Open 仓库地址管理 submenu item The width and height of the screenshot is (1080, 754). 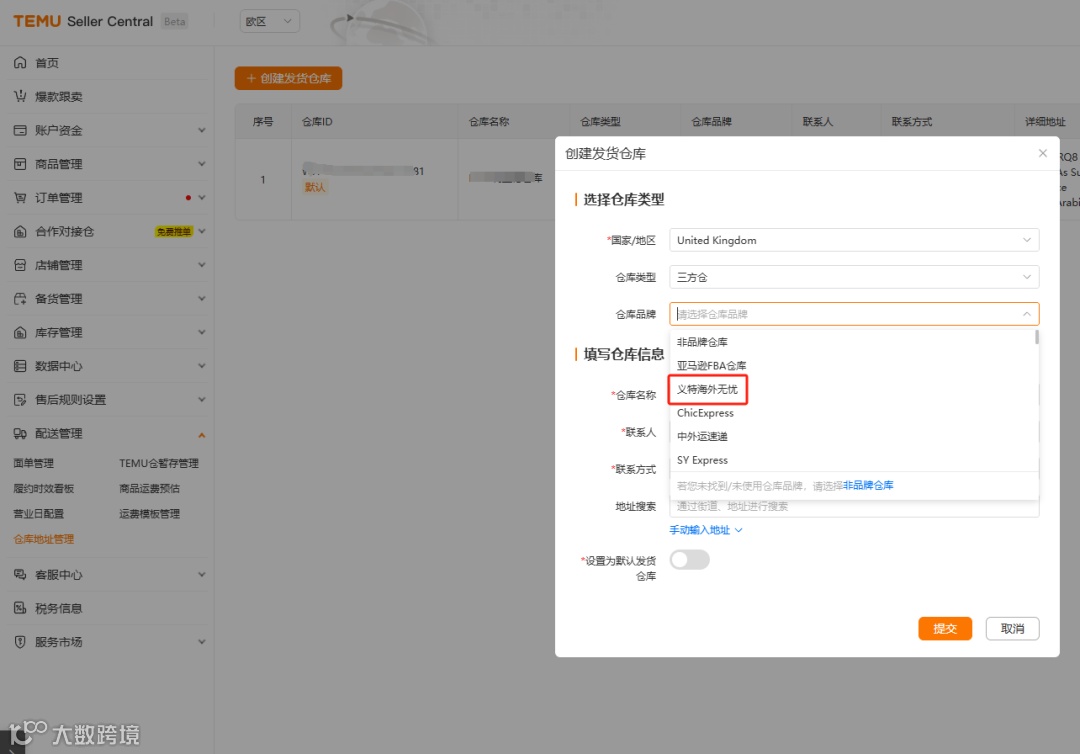(43, 539)
